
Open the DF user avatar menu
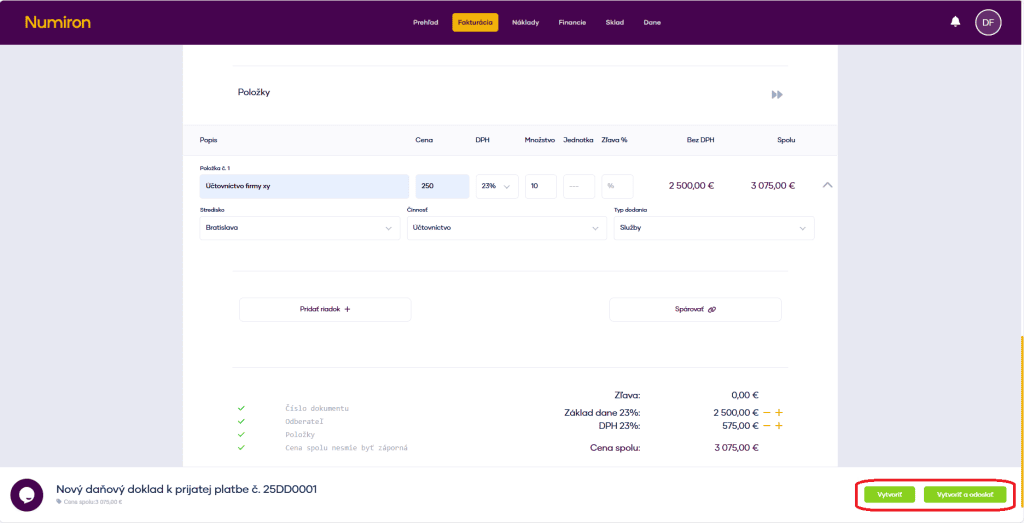(988, 22)
